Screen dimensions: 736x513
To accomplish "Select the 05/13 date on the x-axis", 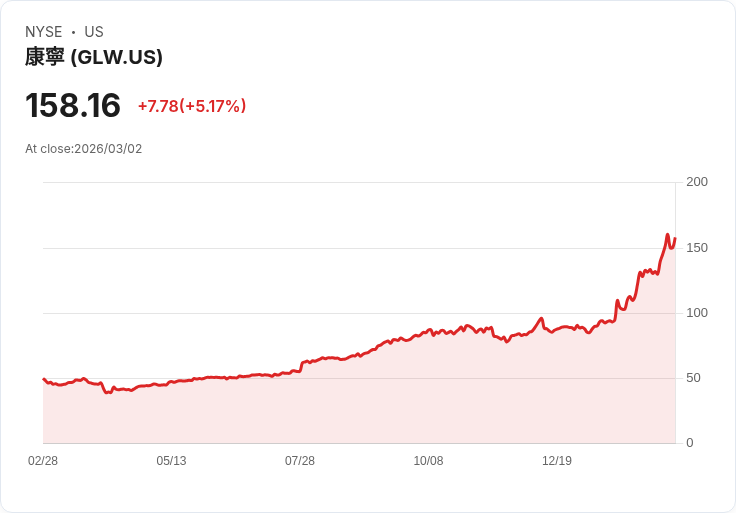I will pyautogui.click(x=171, y=461).
